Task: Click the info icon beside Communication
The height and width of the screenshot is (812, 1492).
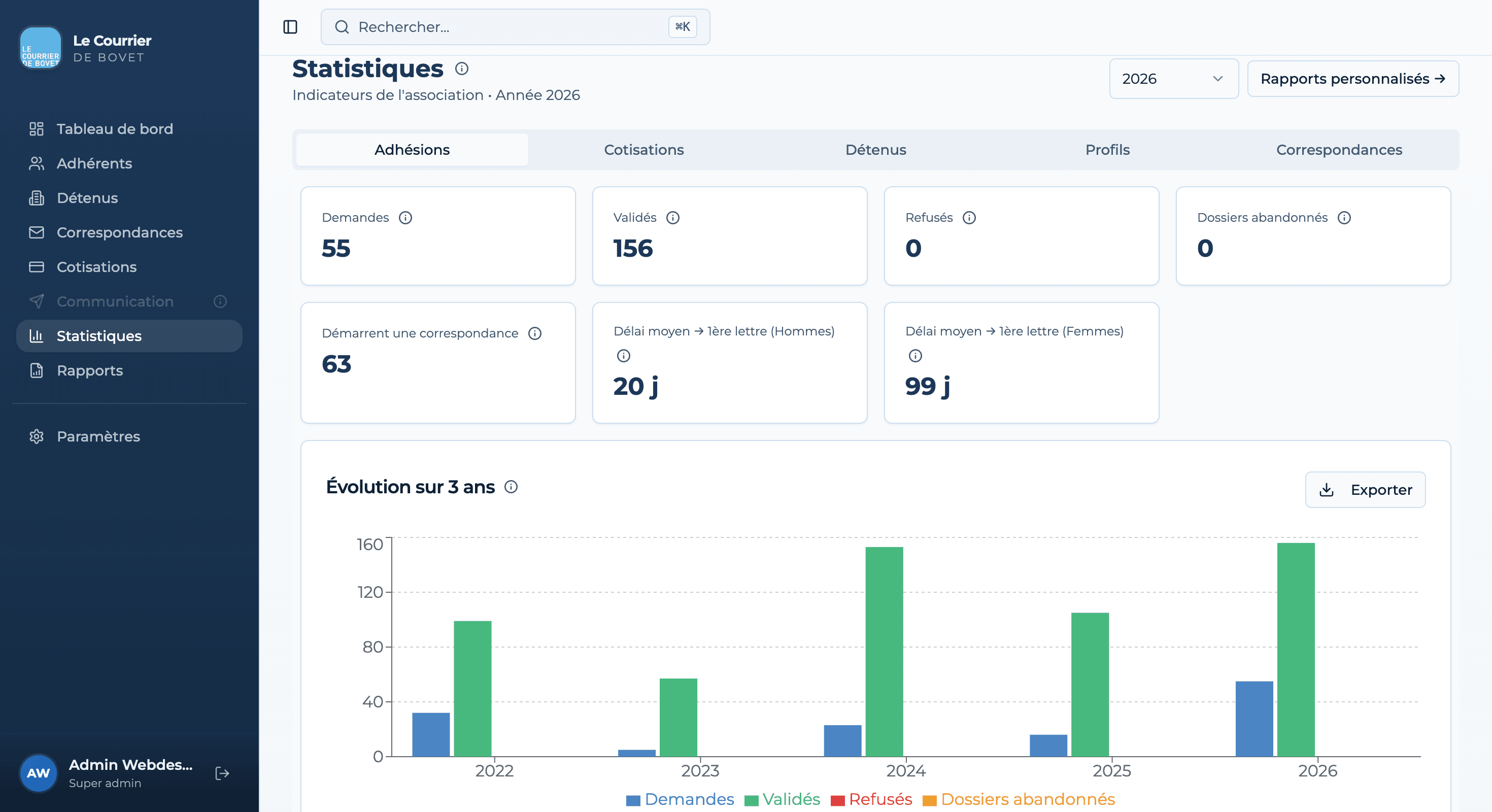Action: [220, 301]
